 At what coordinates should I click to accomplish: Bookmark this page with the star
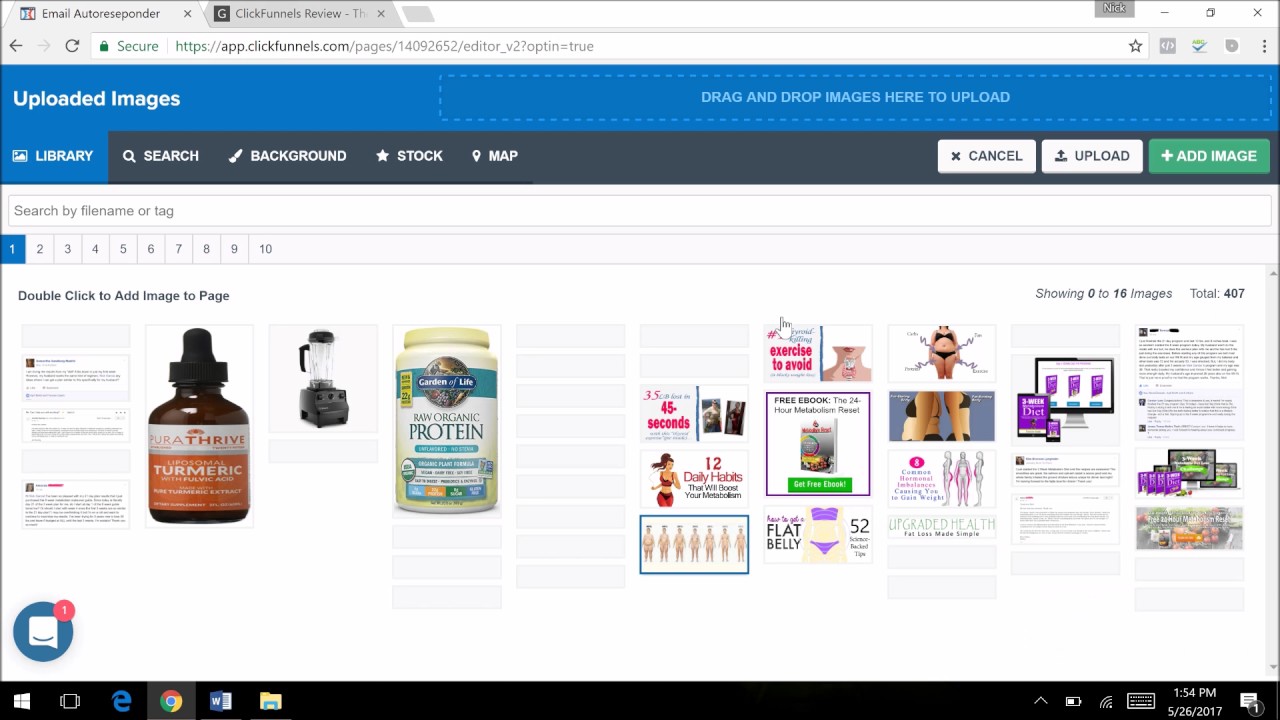tap(1135, 46)
